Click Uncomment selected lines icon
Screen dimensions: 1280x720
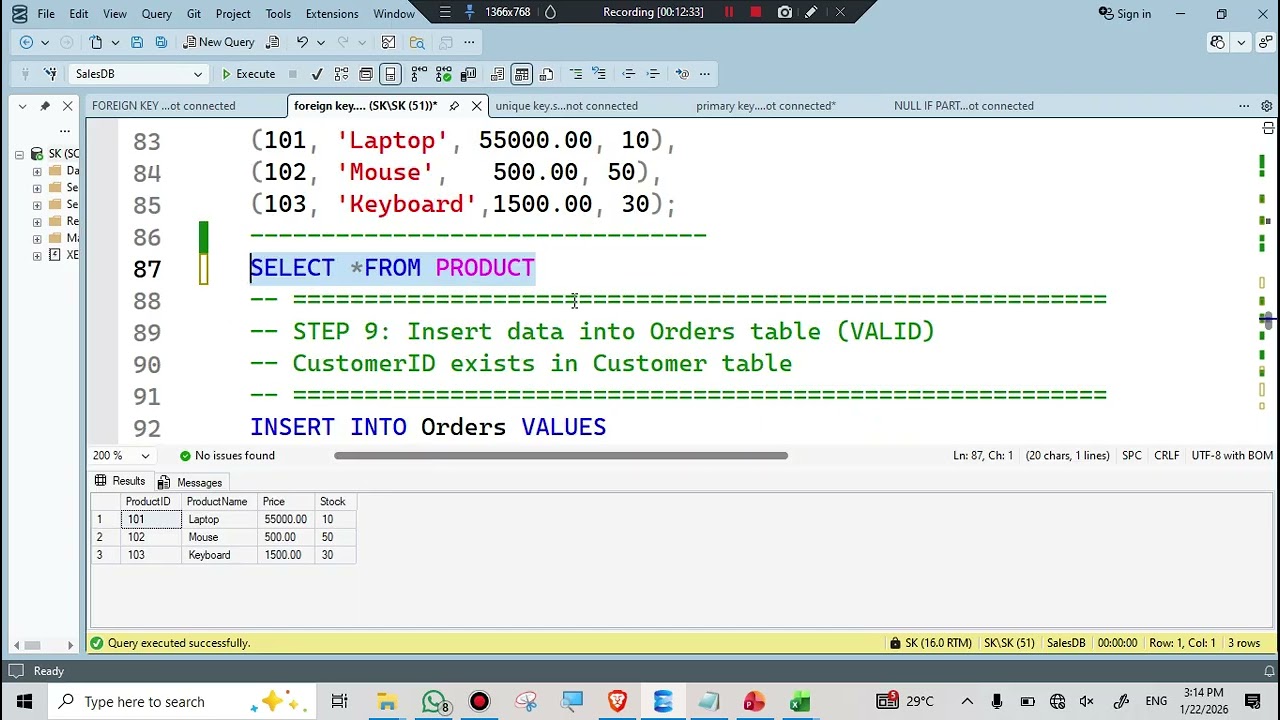599,74
